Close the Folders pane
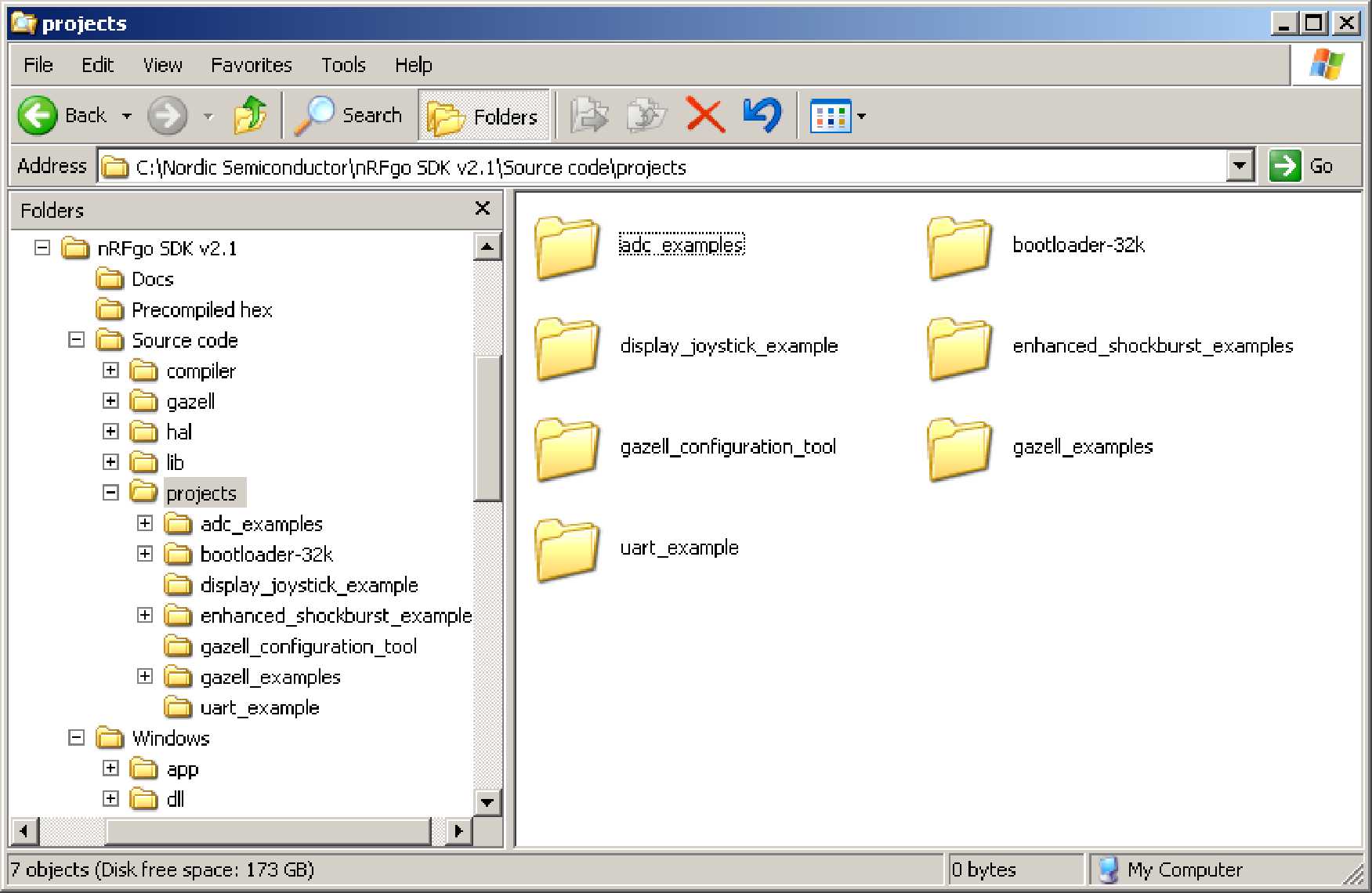Viewport: 1372px width, 893px height. point(483,208)
